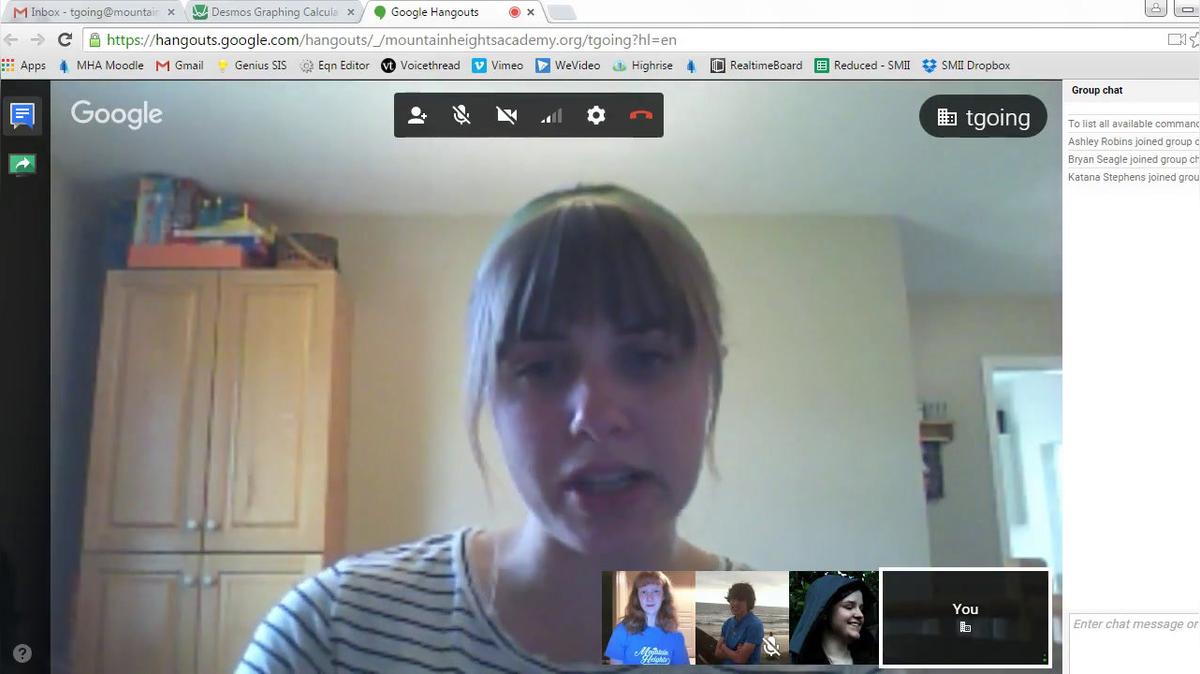
Task: Close the Inbox browser tab
Action: pyautogui.click(x=170, y=12)
